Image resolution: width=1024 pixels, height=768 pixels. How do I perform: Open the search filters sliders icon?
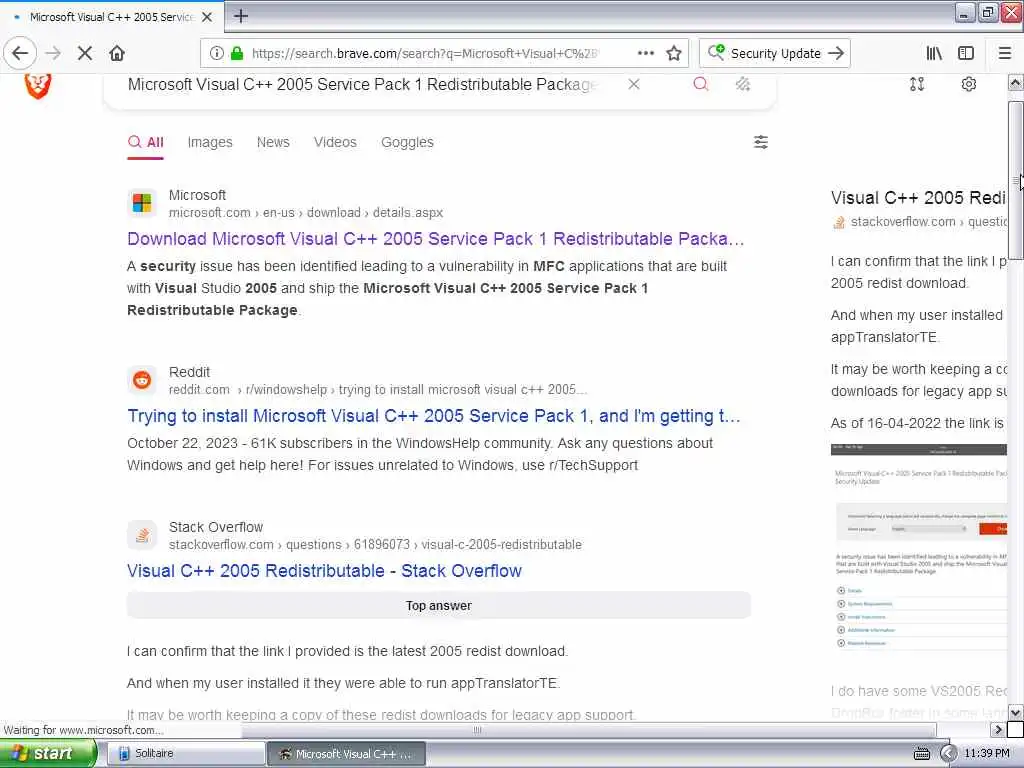pyautogui.click(x=761, y=142)
